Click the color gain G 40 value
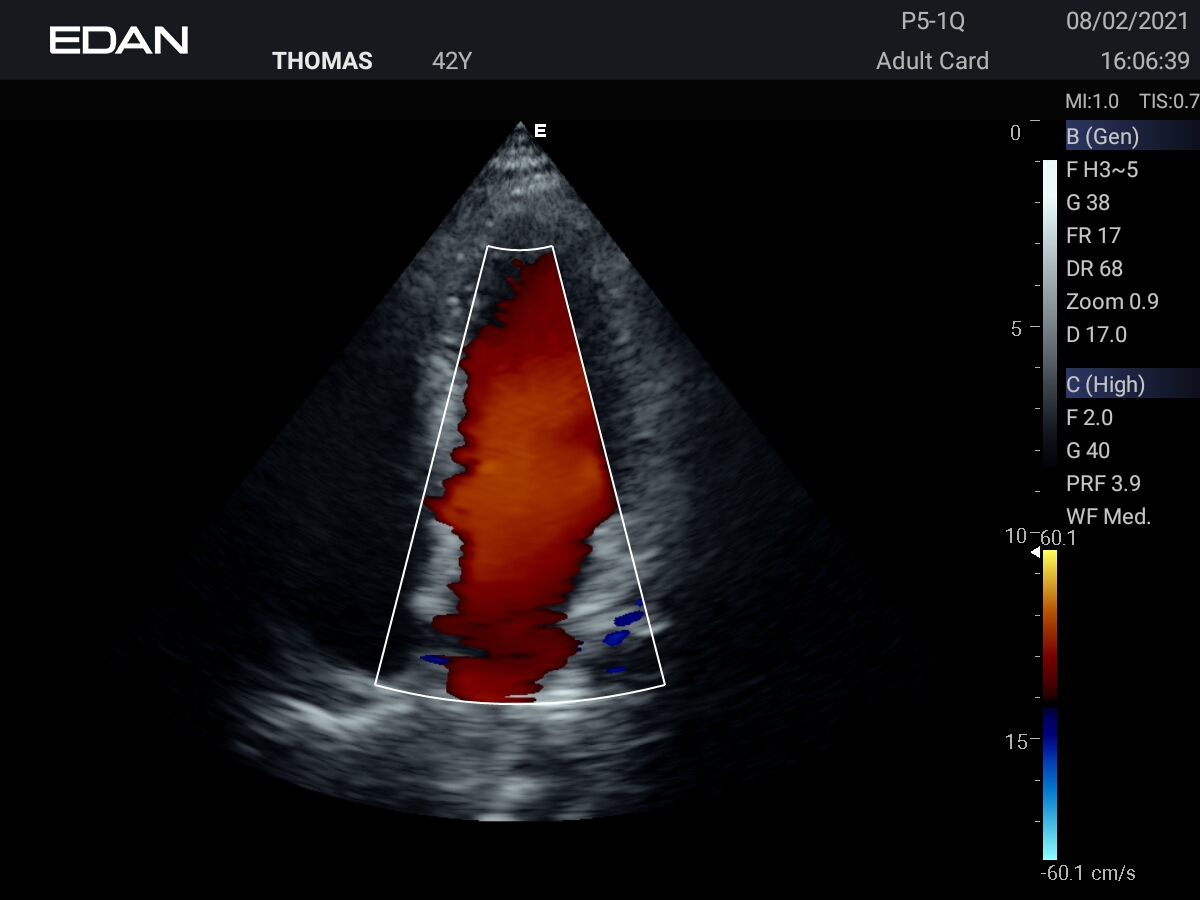Viewport: 1200px width, 900px height. click(x=1088, y=451)
